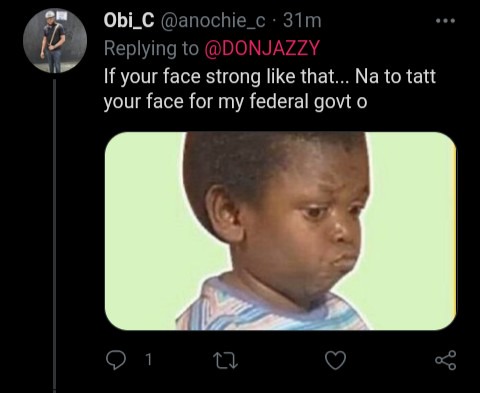Click the display name Obi_C
The height and width of the screenshot is (393, 480).
pyautogui.click(x=129, y=21)
